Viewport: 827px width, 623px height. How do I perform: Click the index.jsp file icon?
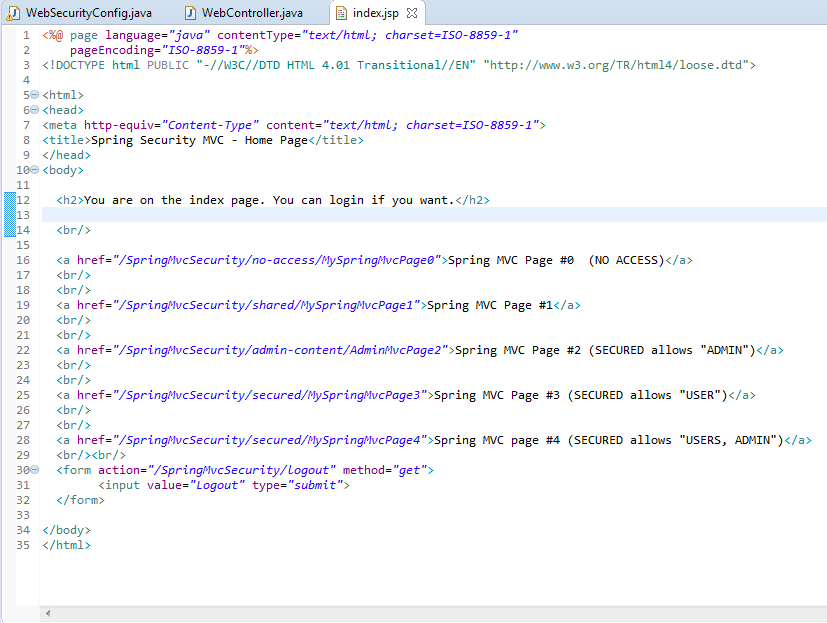pos(341,13)
